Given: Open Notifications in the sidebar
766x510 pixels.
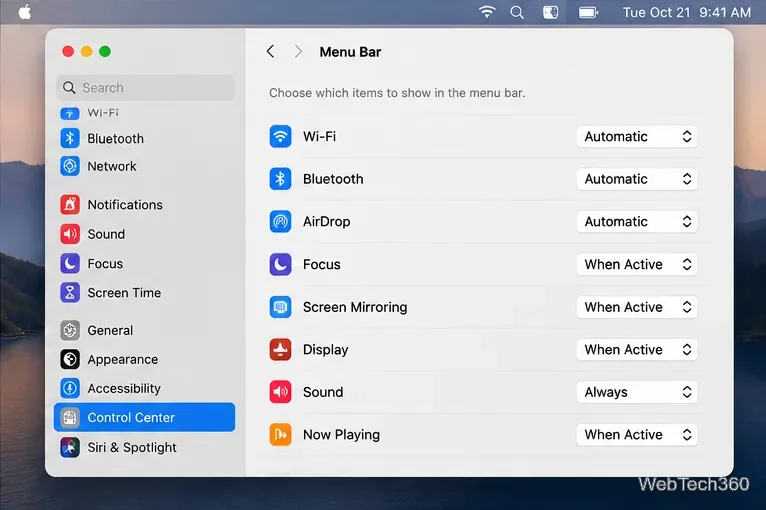Looking at the screenshot, I should pos(145,205).
